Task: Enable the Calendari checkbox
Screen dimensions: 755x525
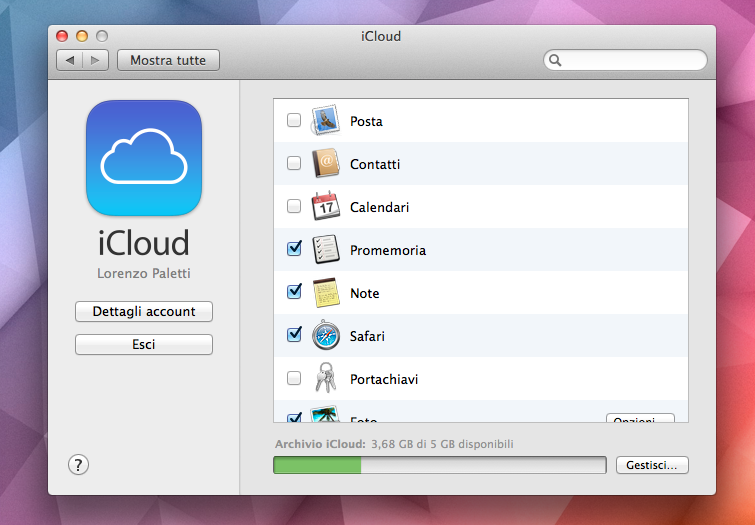Action: 294,206
